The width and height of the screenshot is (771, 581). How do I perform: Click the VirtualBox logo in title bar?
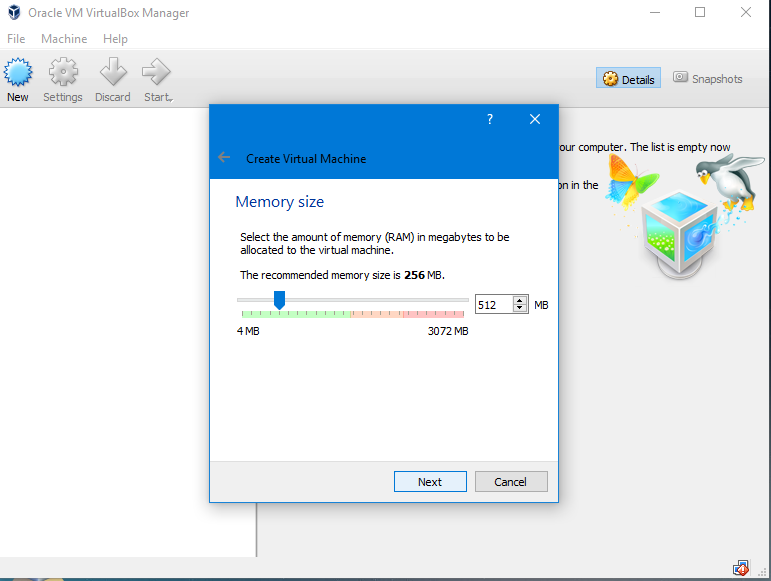click(14, 12)
